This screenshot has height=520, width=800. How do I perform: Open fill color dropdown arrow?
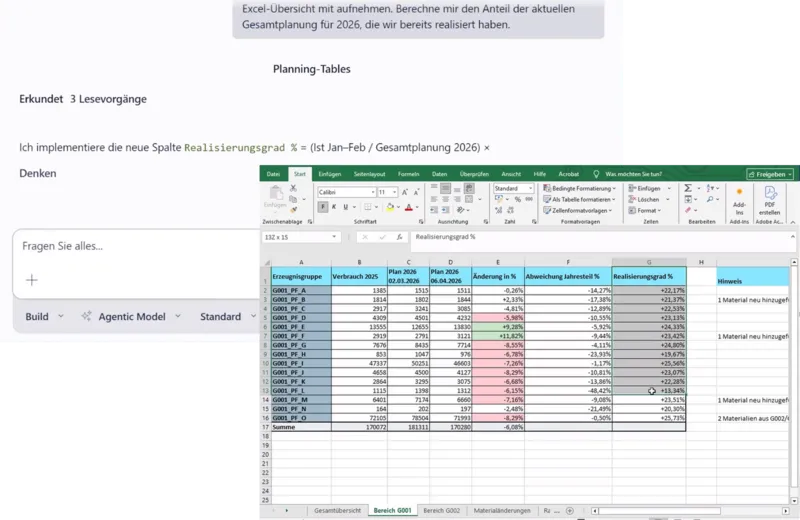(398, 207)
